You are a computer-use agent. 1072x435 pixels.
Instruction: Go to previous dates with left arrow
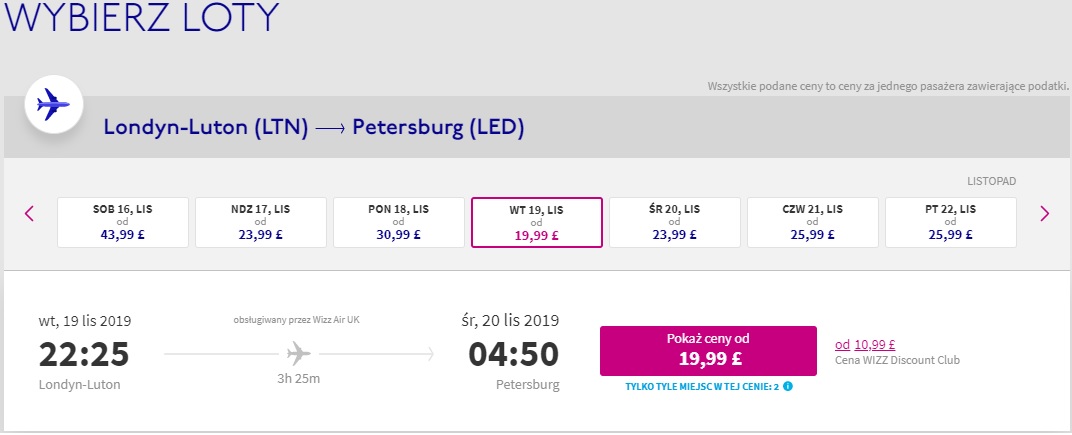click(29, 213)
